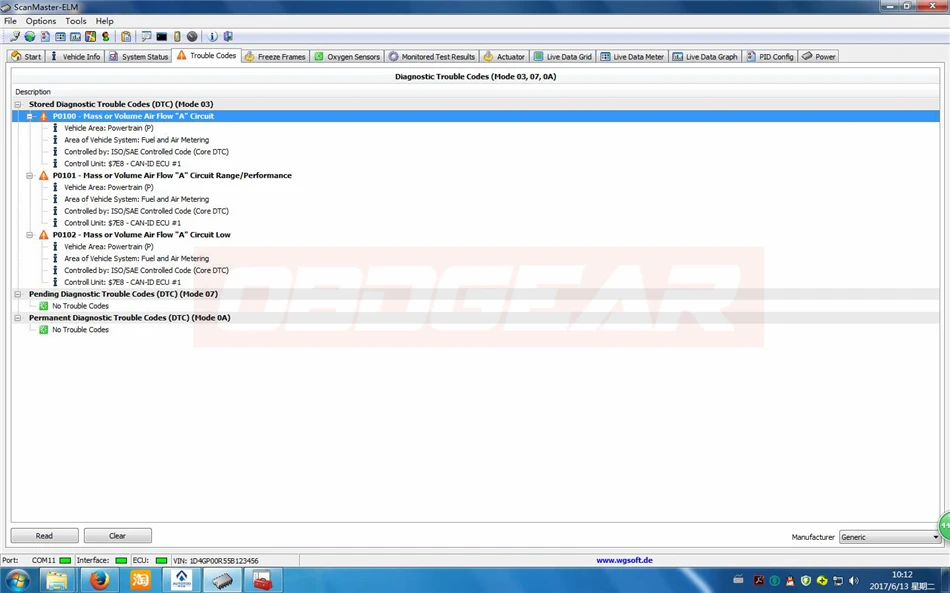Collapse Pending Diagnostic Trouble Codes group

(x=18, y=294)
